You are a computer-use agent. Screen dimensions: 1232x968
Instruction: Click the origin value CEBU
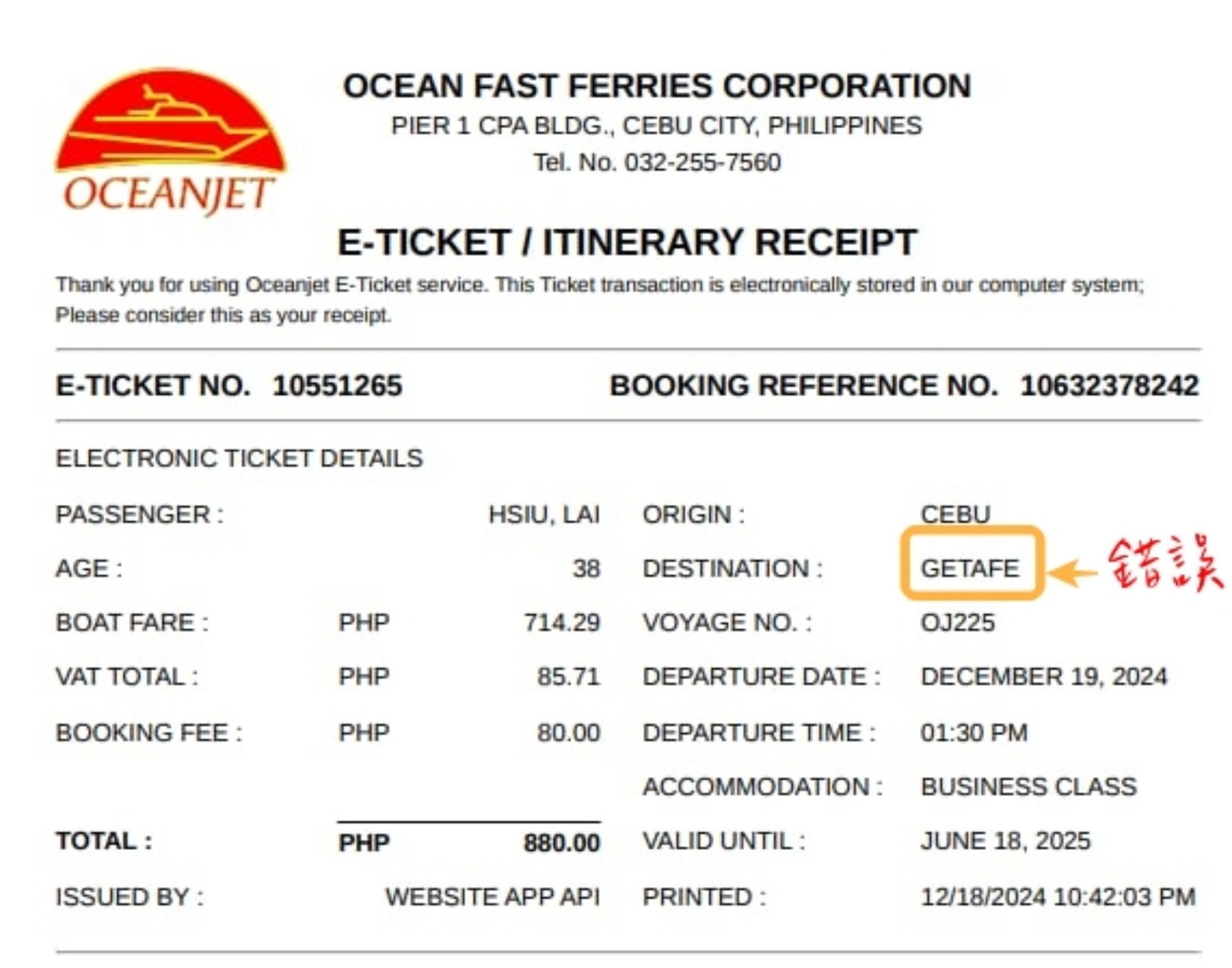(955, 514)
